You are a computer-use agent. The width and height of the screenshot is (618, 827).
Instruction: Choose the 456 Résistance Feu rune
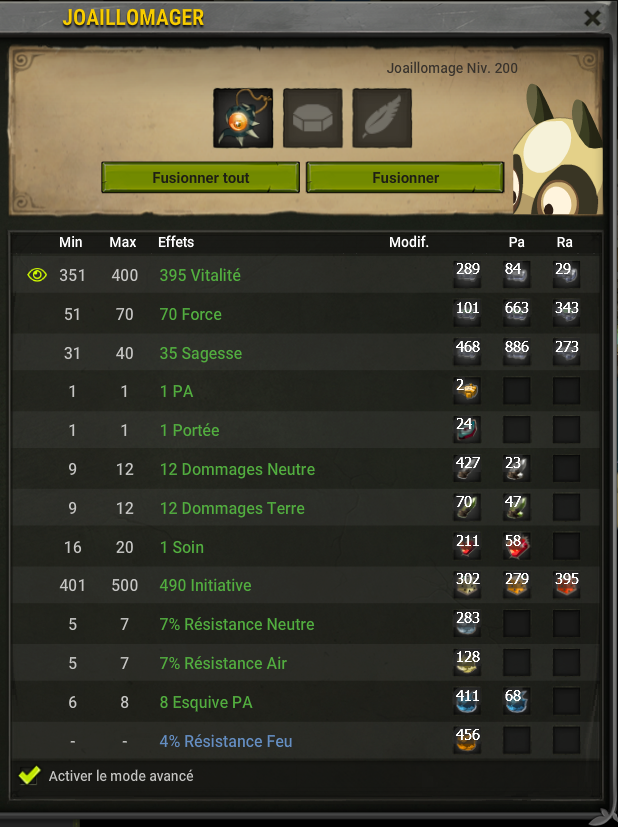pos(467,741)
